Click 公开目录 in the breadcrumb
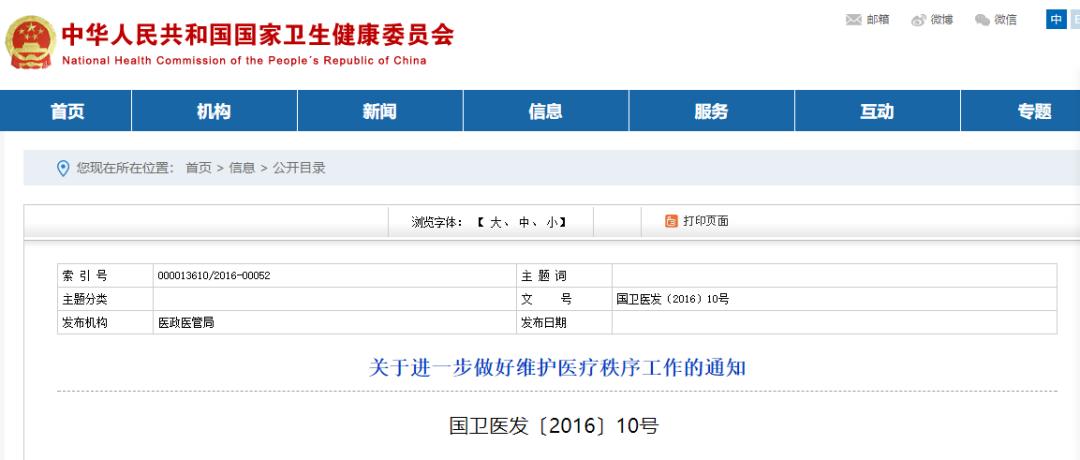Screen dimensions: 1080x460 [x=299, y=168]
